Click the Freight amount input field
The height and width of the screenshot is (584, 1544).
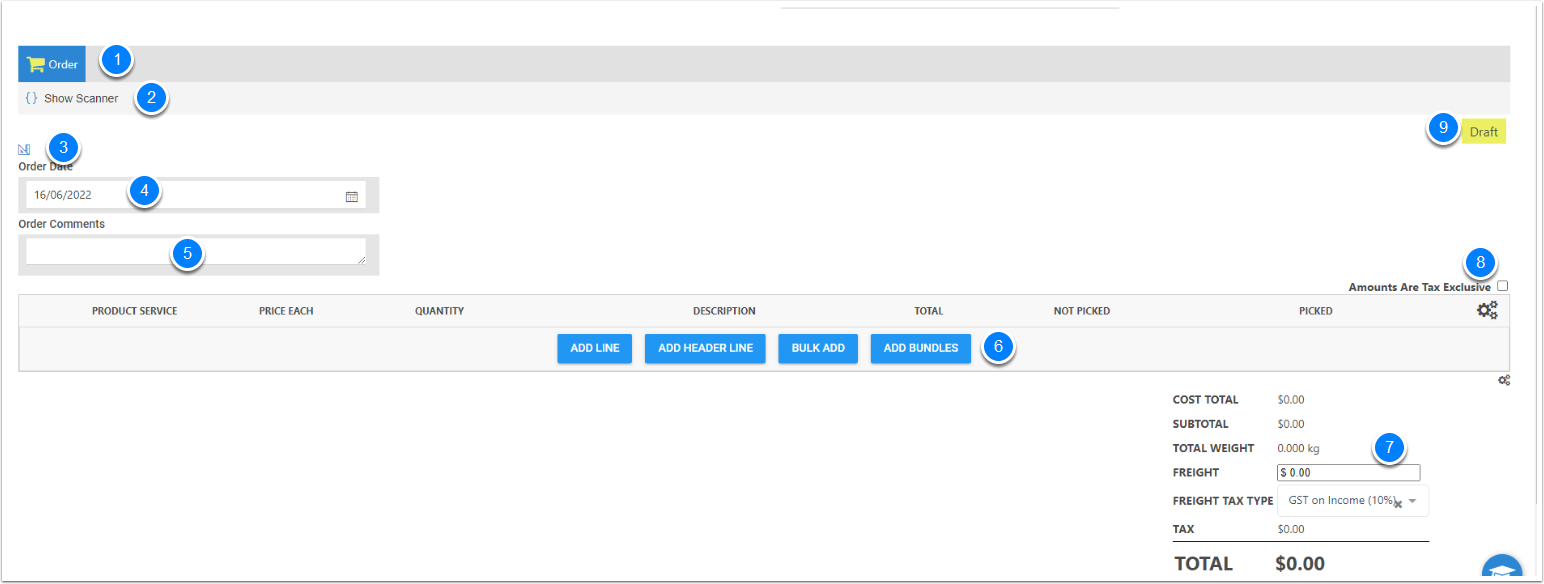pos(1348,473)
